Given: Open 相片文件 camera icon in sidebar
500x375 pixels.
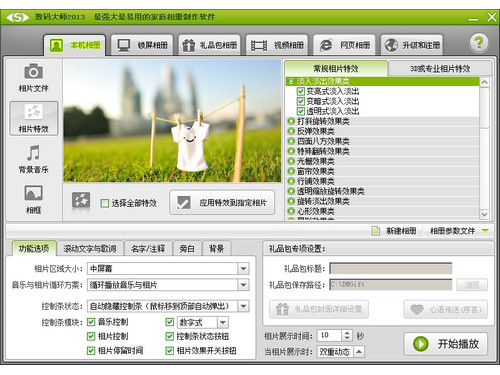Looking at the screenshot, I should click(x=33, y=71).
